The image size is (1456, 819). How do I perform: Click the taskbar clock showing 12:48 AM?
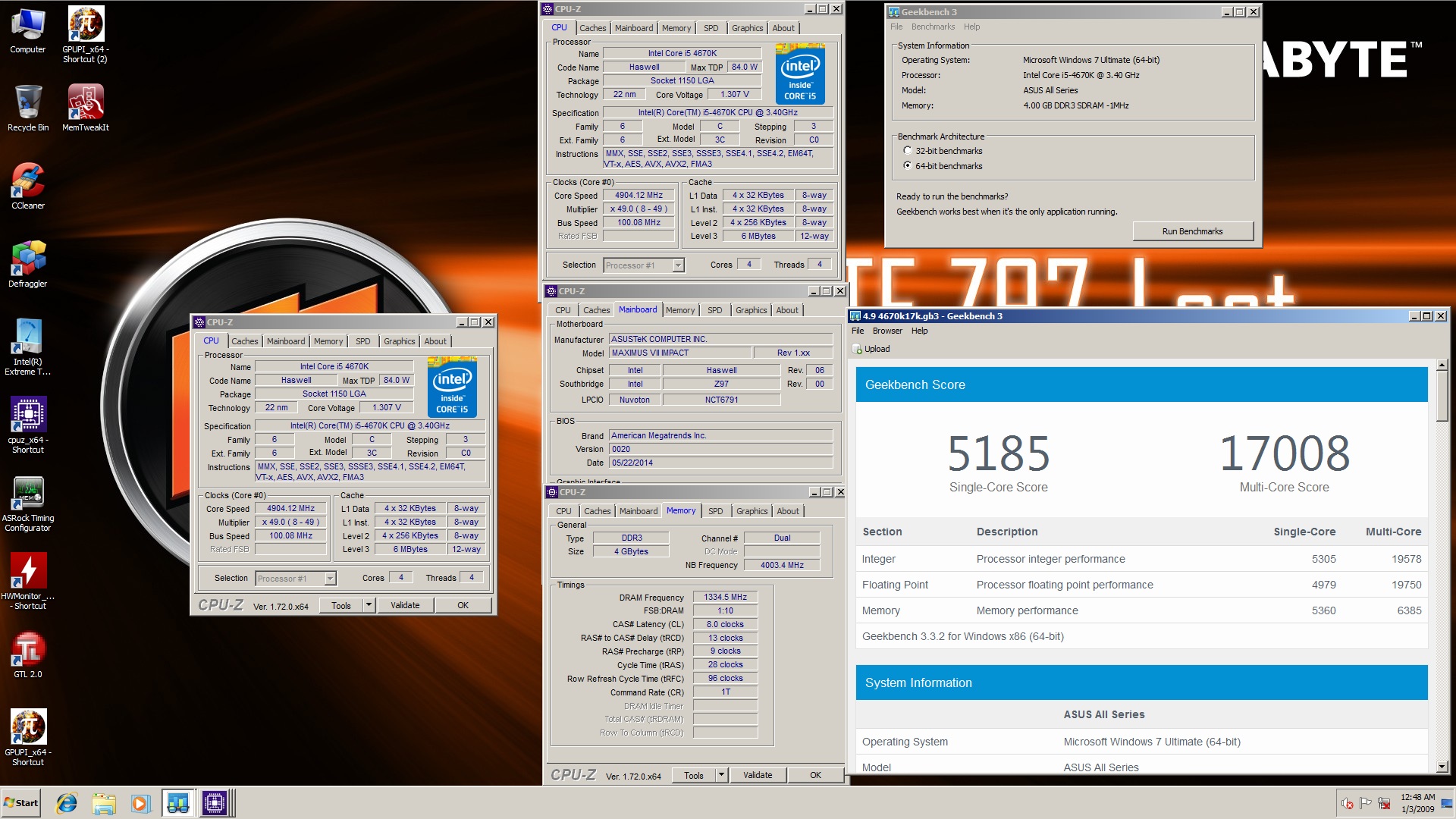(x=1417, y=803)
